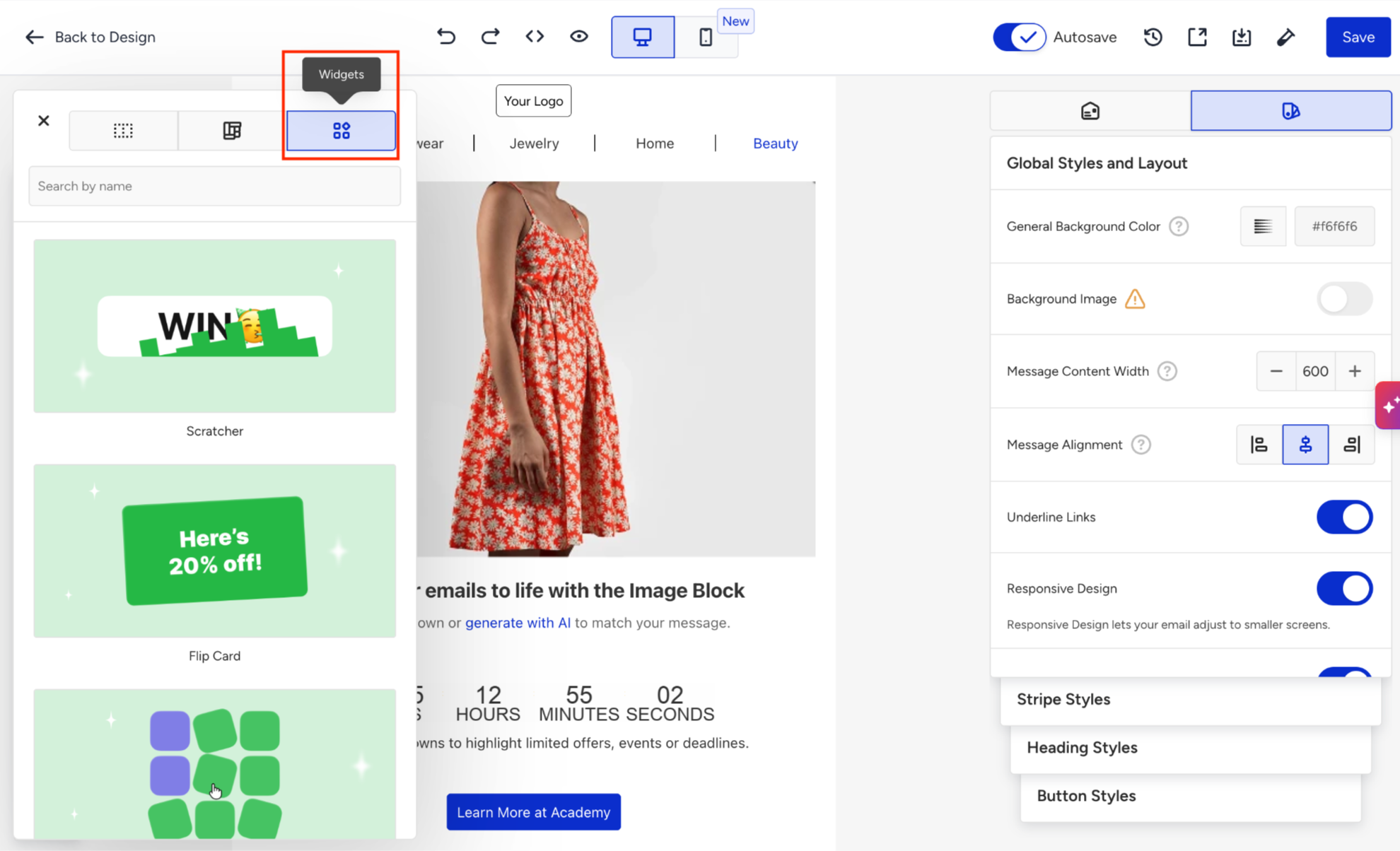
Task: Toggle the Autosave switch
Action: click(x=1019, y=37)
